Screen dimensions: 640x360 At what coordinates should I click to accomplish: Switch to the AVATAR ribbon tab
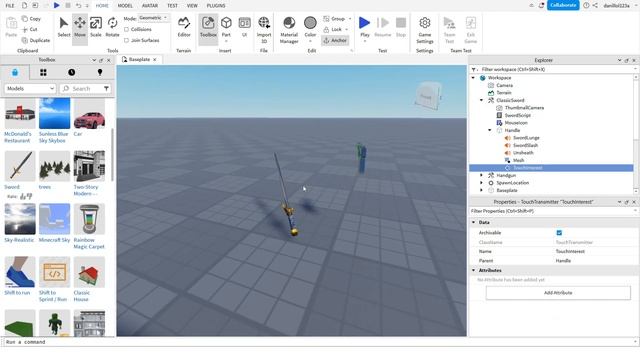(x=150, y=6)
